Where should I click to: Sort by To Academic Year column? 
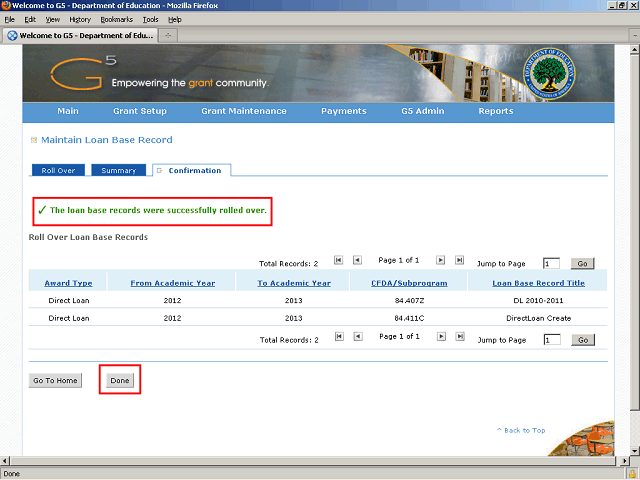(x=294, y=283)
